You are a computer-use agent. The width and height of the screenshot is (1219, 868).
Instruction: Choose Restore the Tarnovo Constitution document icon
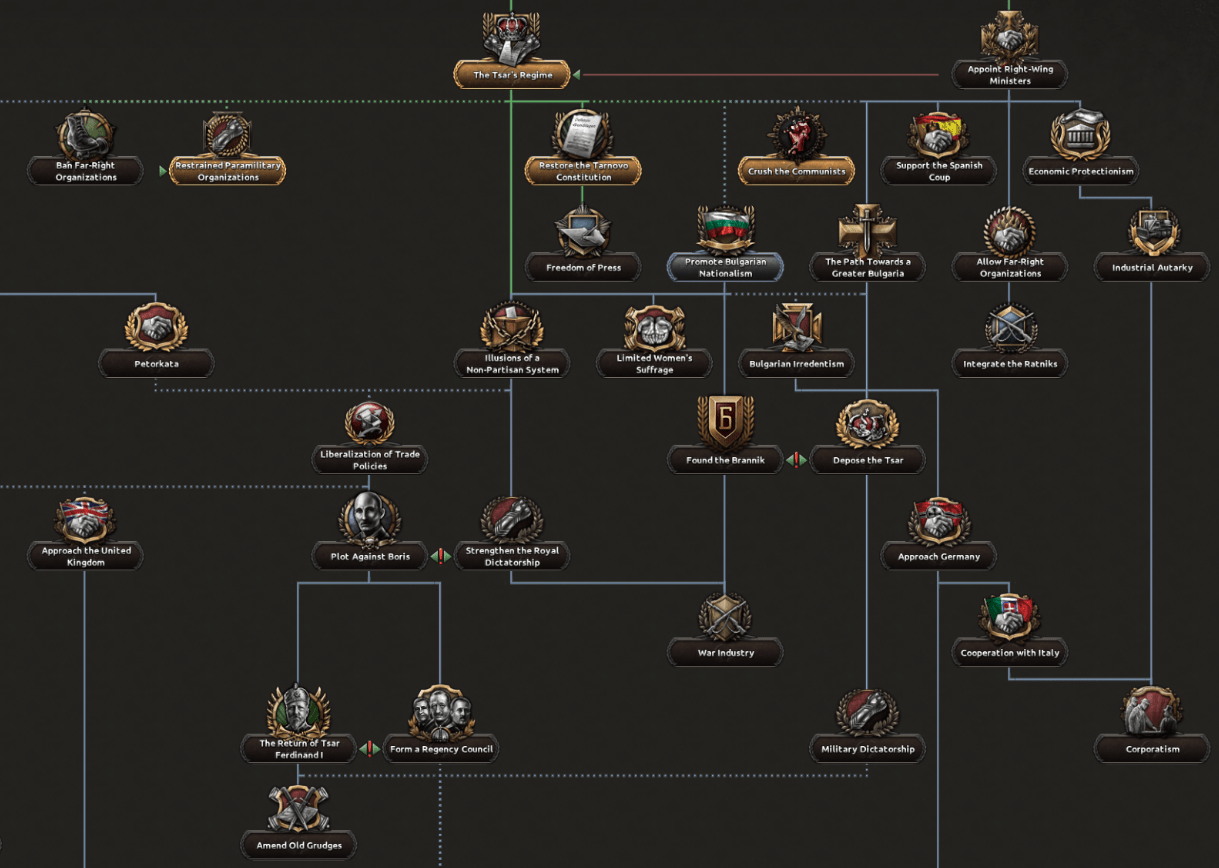coord(583,135)
